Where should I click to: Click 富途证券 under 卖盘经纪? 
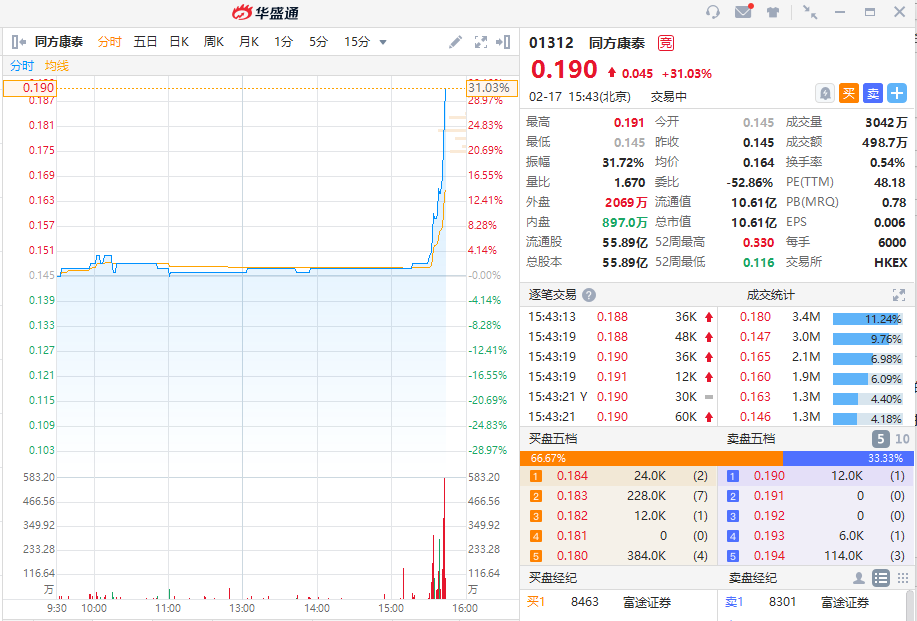click(x=844, y=602)
